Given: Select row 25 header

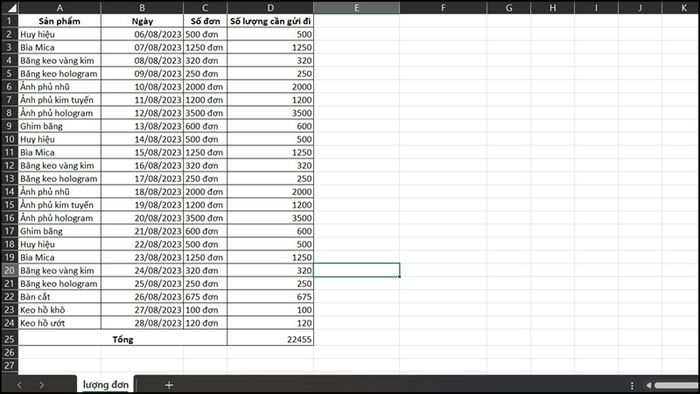Looking at the screenshot, I should pos(9,339).
